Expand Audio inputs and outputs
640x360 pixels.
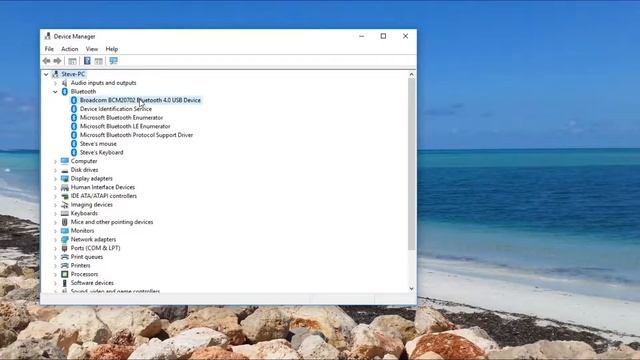pos(55,83)
